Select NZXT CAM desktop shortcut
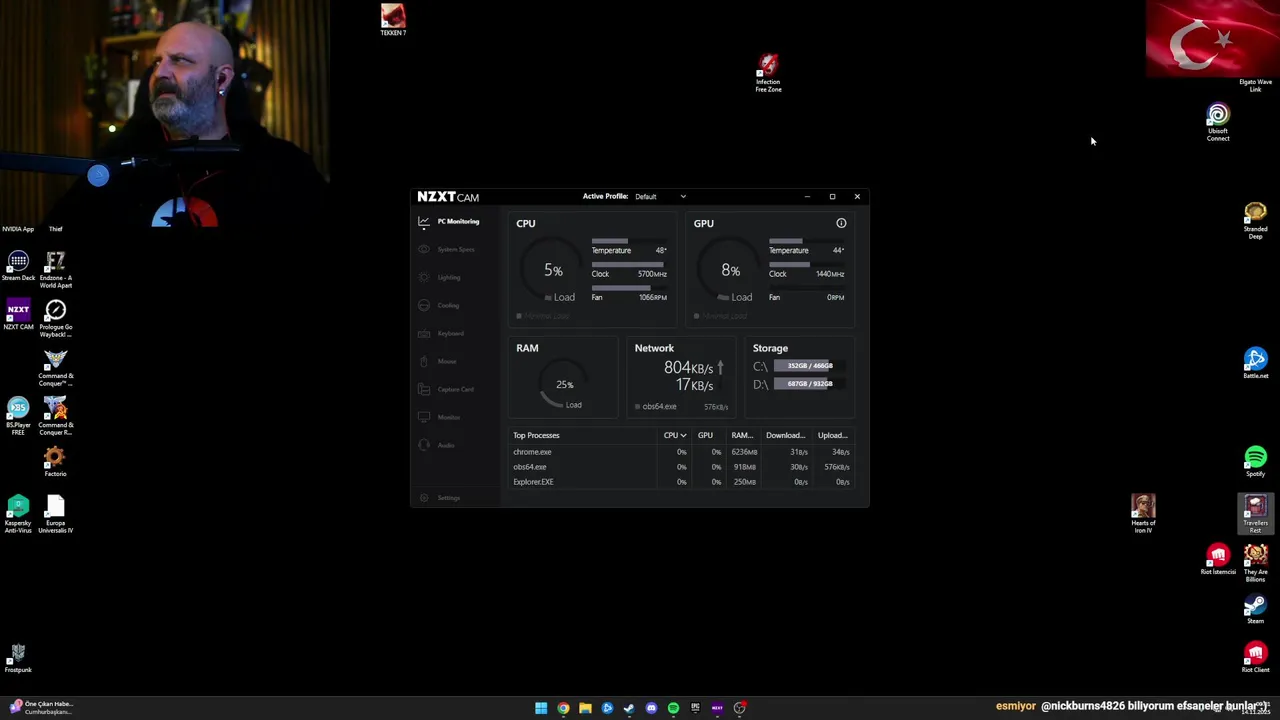Image resolution: width=1280 pixels, height=720 pixels. click(18, 315)
